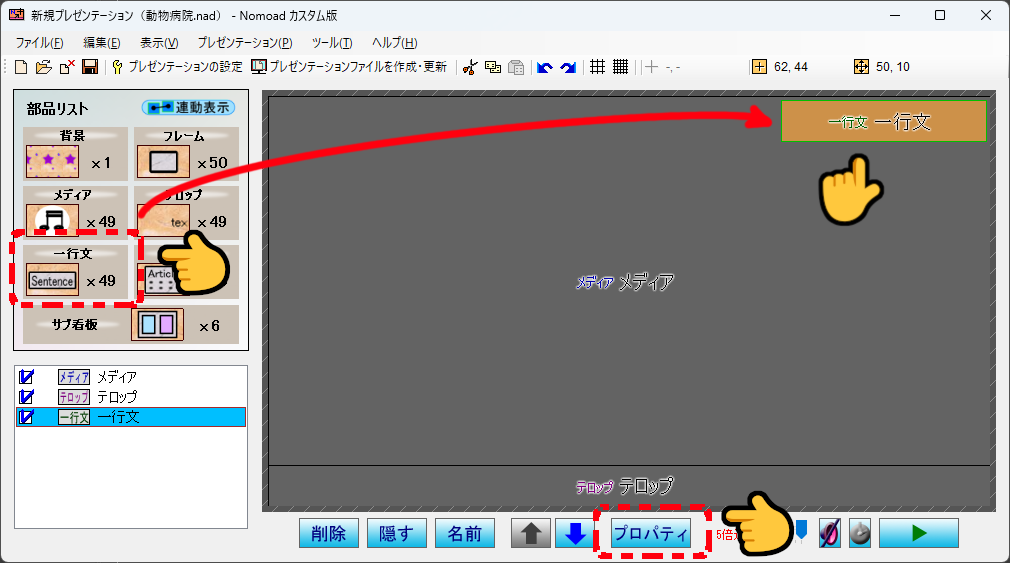Toggle the メディア item checkbox
The image size is (1010, 563).
pyautogui.click(x=27, y=377)
